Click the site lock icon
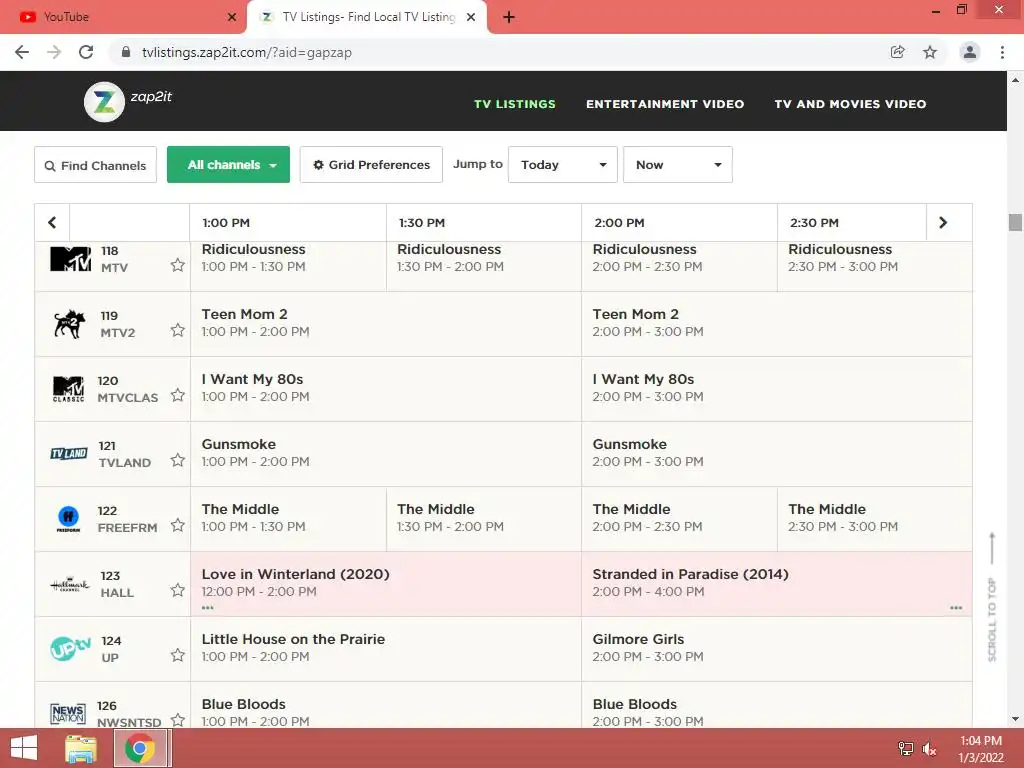 click(126, 52)
